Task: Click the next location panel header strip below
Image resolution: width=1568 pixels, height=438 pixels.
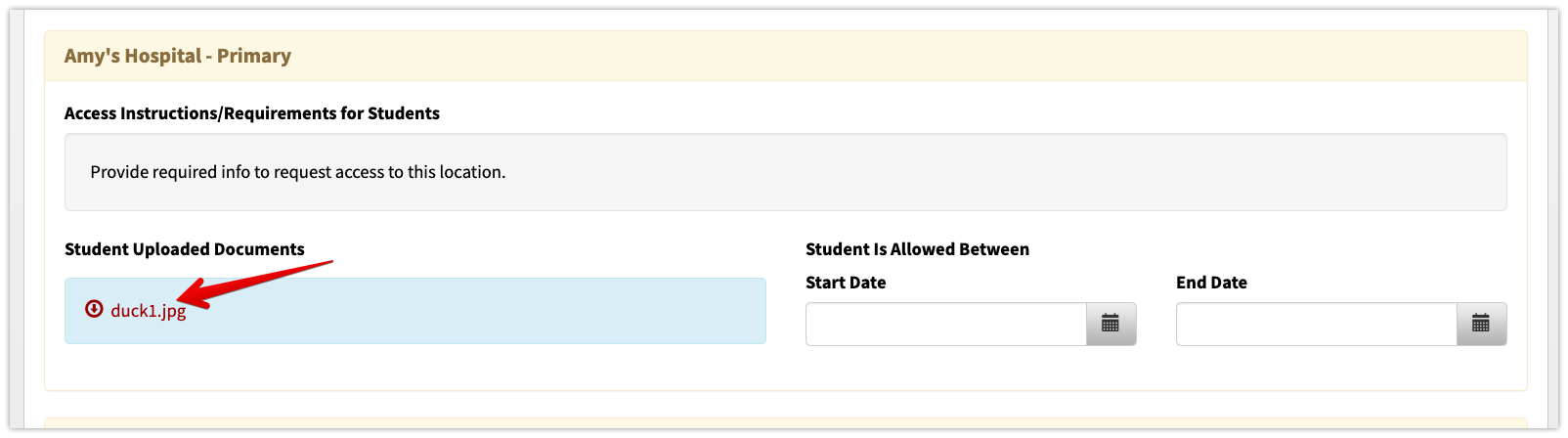Action: click(786, 423)
